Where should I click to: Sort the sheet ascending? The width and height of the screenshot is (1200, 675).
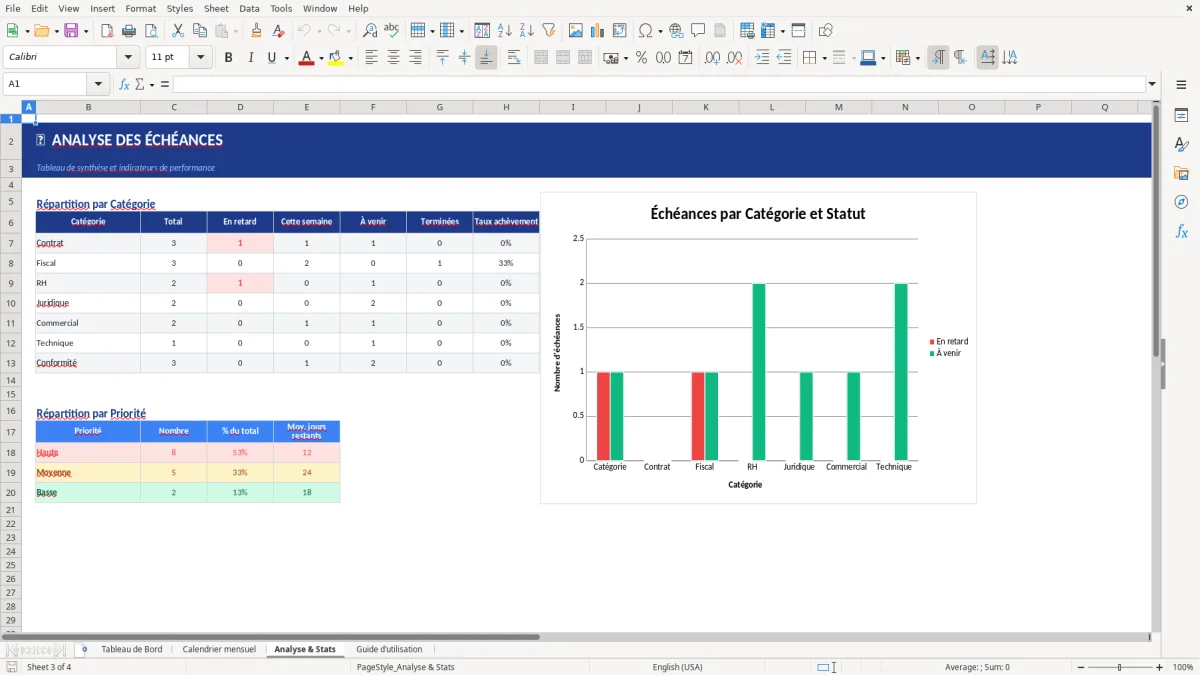(505, 30)
